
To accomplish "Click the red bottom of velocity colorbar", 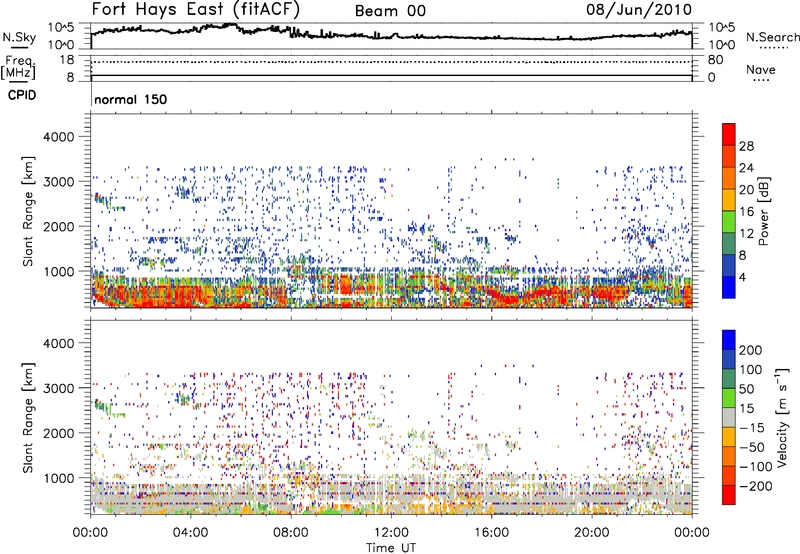I will 729,495.
